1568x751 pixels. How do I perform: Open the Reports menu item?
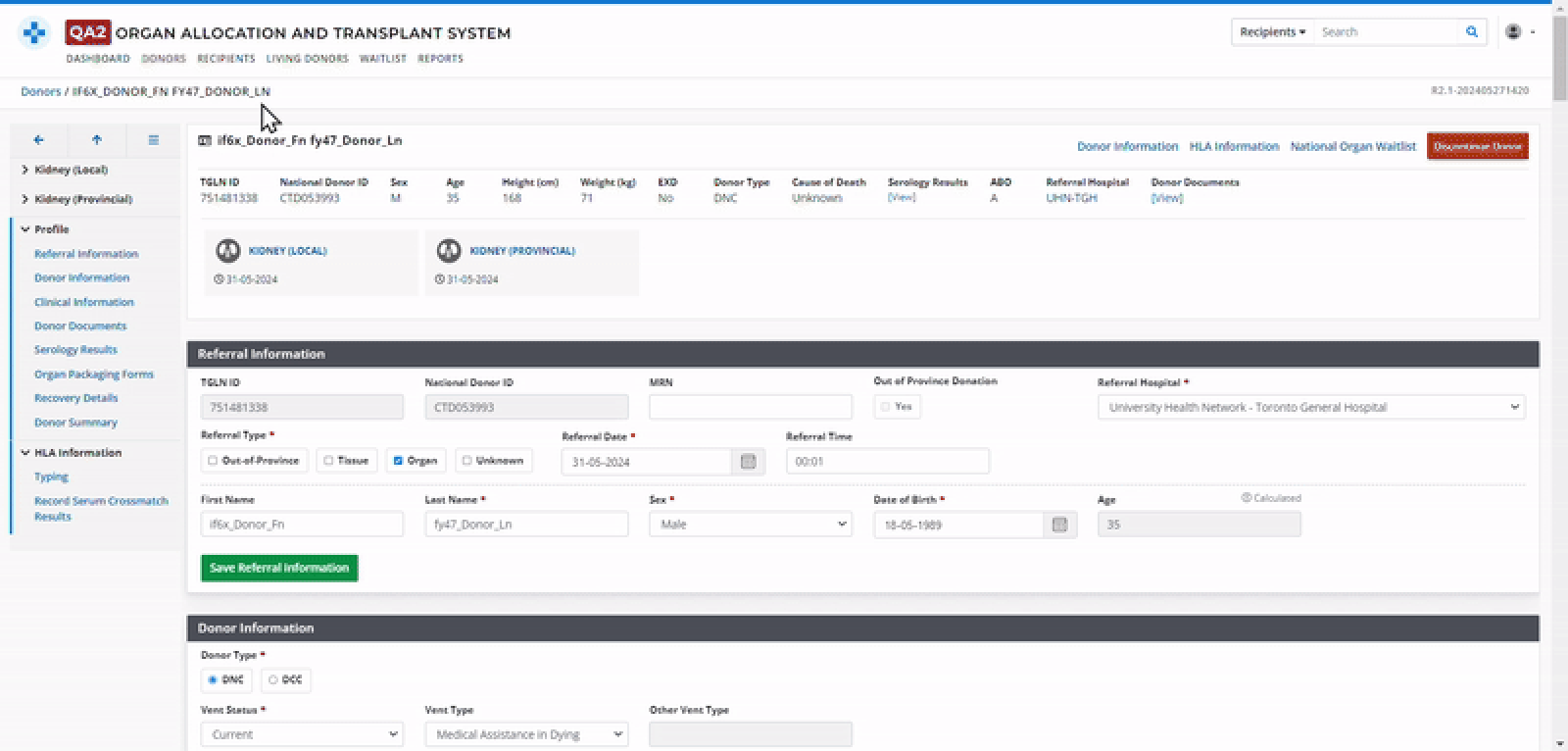440,59
